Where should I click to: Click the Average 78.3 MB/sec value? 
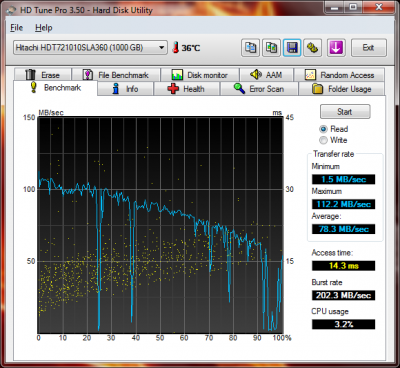(x=343, y=229)
